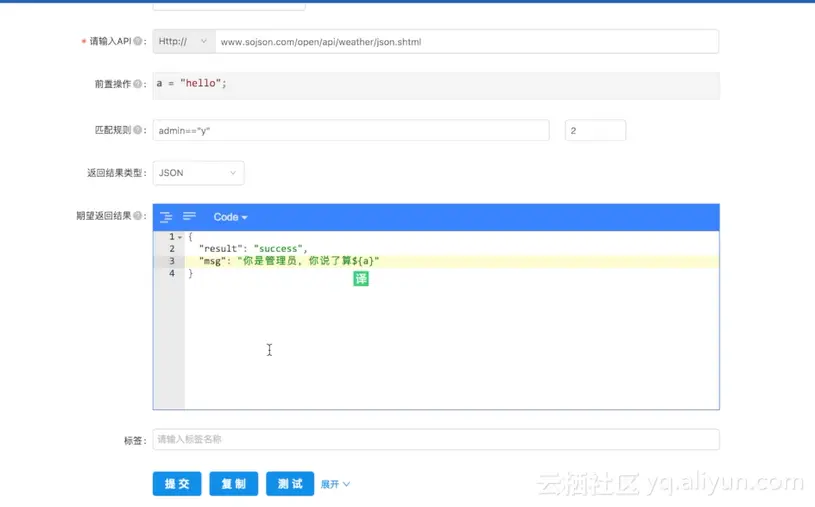Click help icon beside 前置操作 label
The height and width of the screenshot is (507, 815).
(x=138, y=84)
